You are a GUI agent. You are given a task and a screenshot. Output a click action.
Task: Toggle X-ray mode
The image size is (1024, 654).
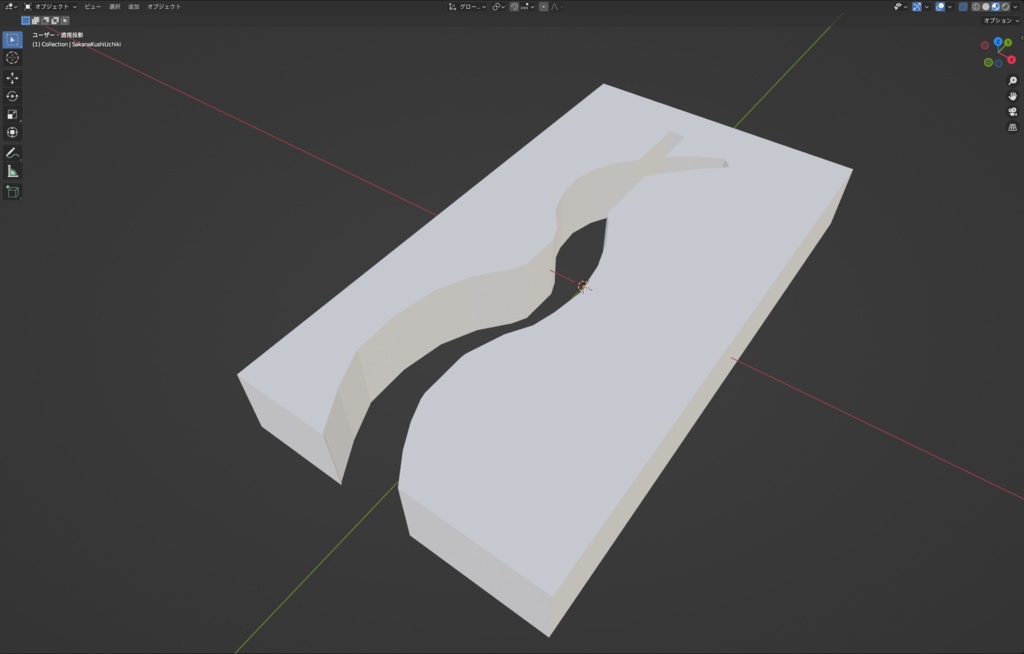tap(963, 7)
